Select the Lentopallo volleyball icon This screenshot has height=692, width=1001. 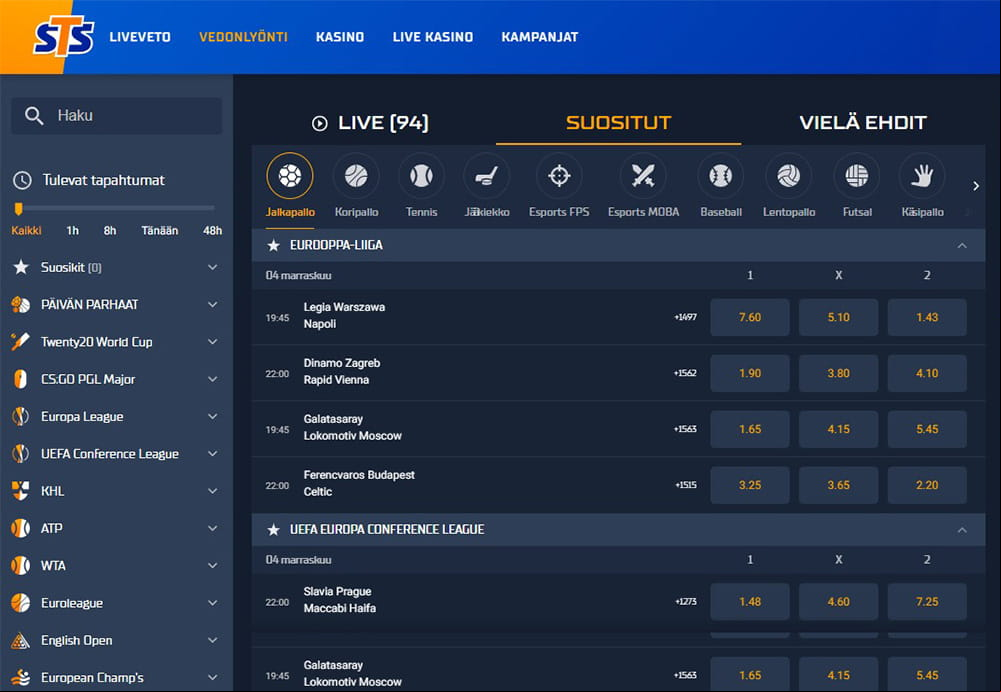788,176
